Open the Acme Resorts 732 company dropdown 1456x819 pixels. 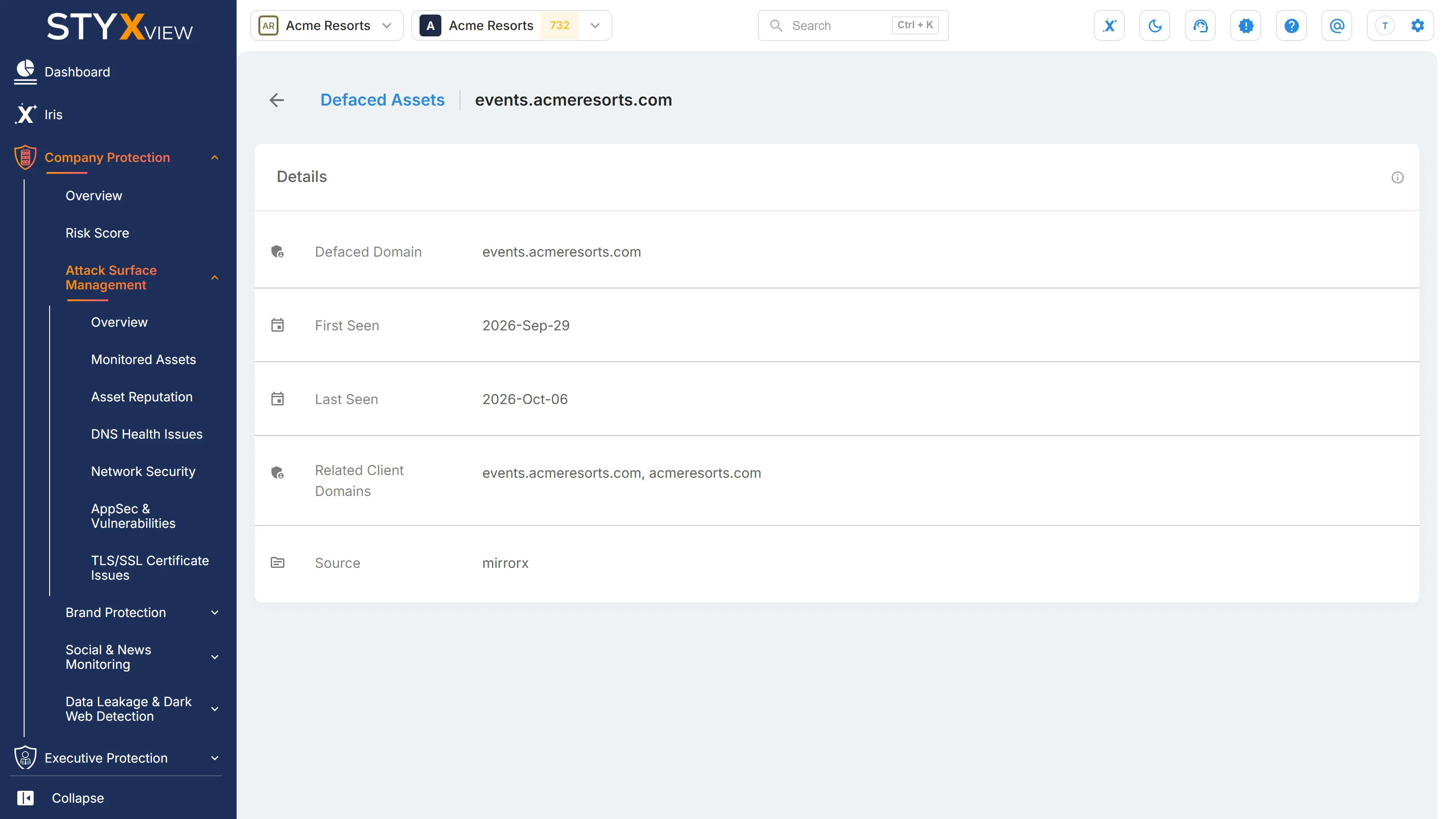coord(511,25)
